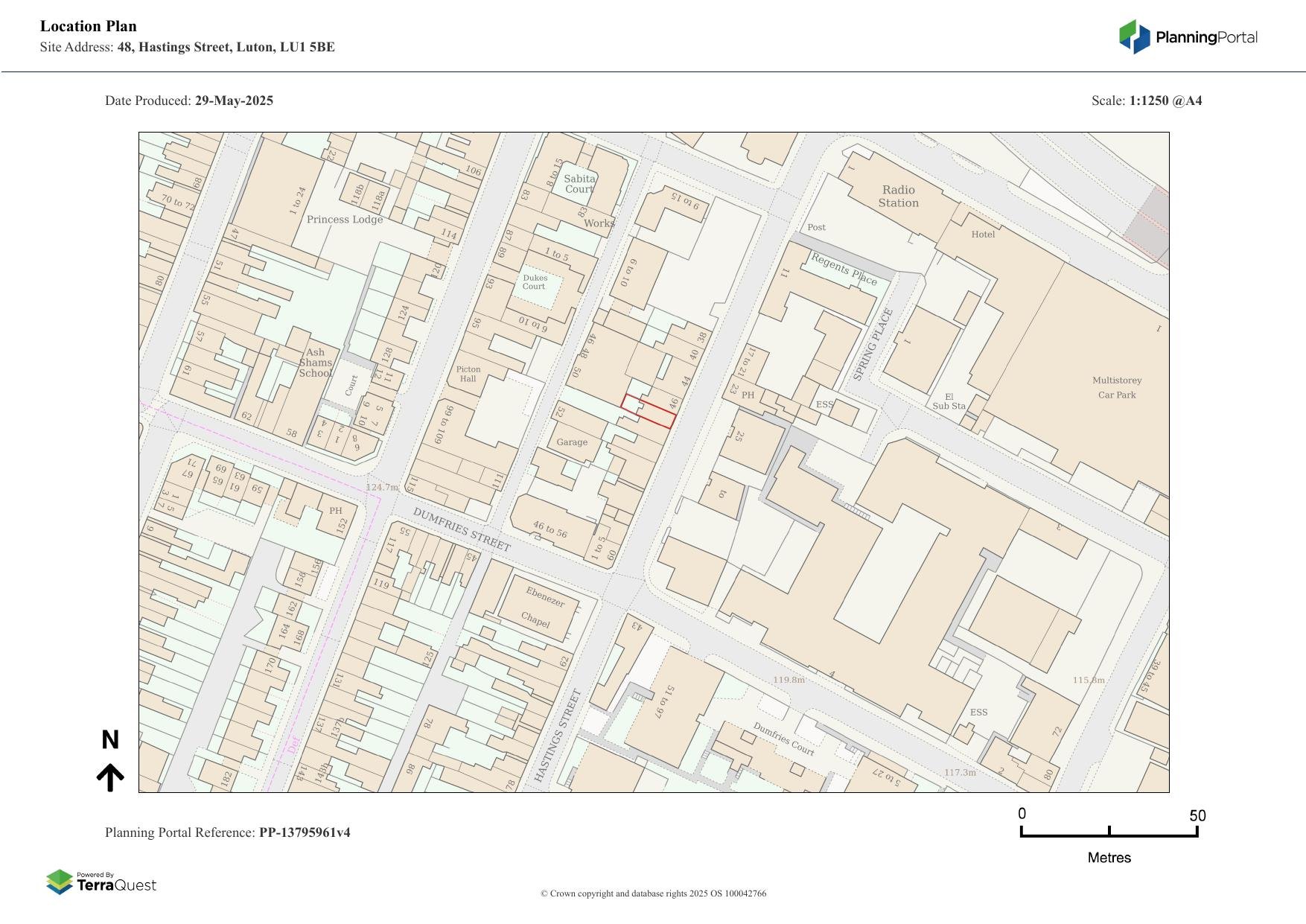Click the site address text
Screen dimensions: 1306x924
pyautogui.click(x=226, y=48)
